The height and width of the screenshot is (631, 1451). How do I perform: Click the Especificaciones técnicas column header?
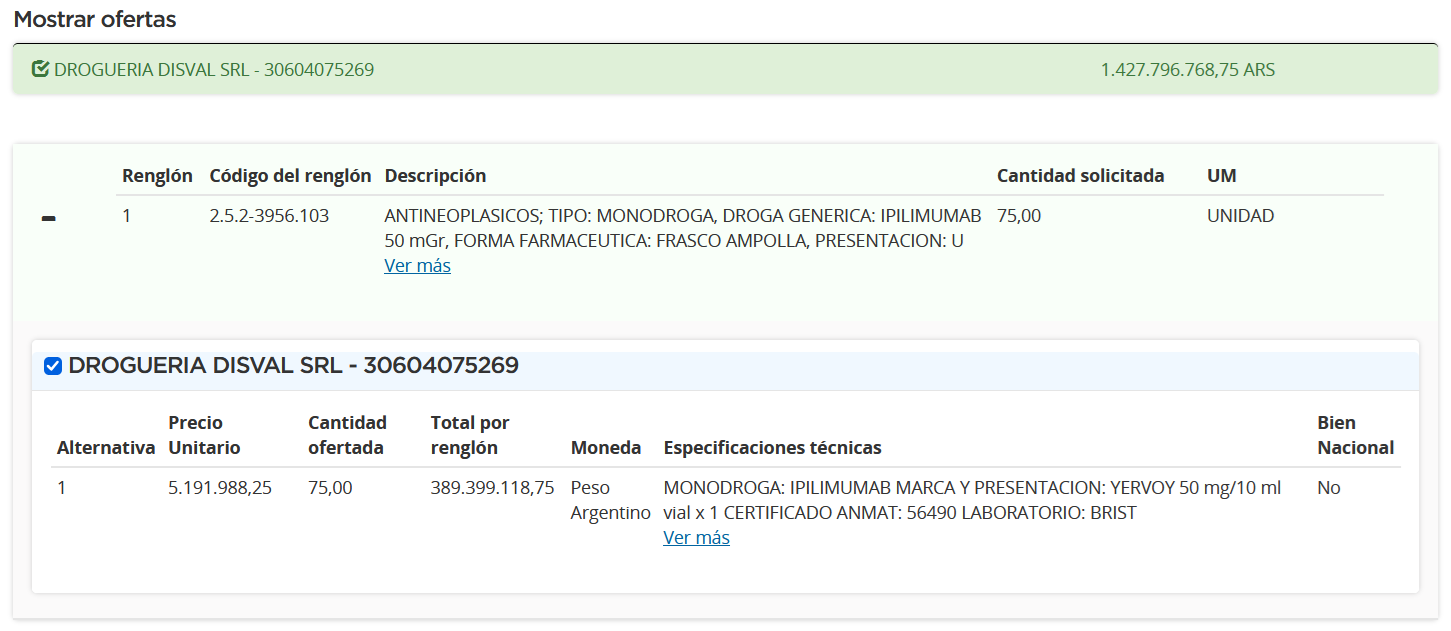[772, 448]
